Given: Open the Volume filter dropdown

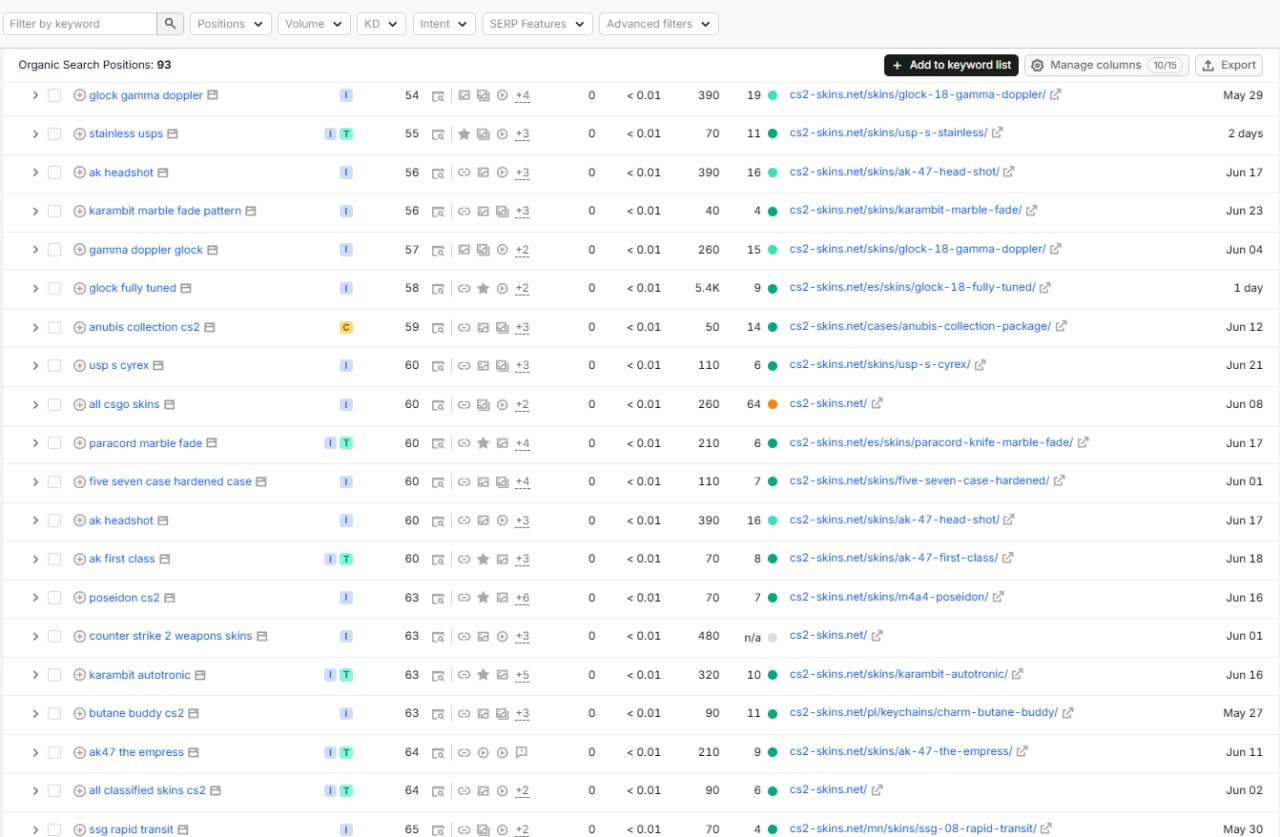Looking at the screenshot, I should pyautogui.click(x=314, y=24).
